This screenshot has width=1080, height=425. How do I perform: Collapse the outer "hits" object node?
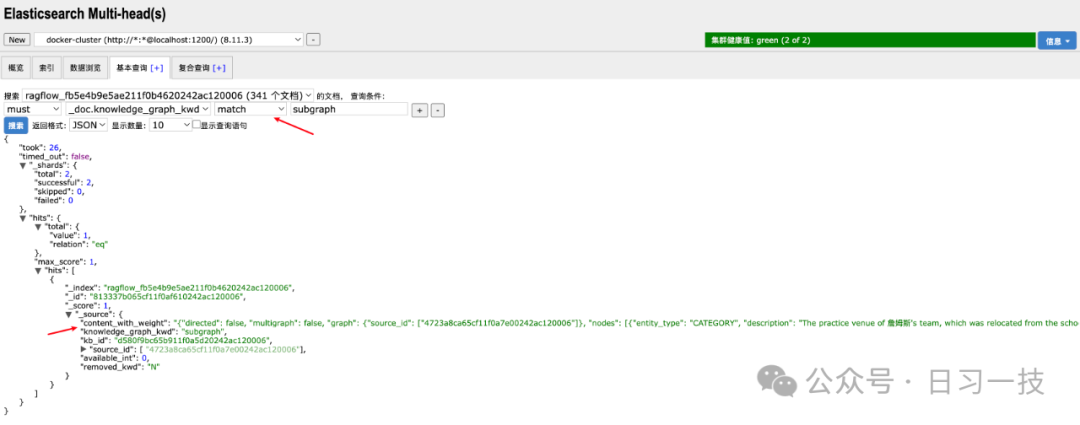pos(23,218)
